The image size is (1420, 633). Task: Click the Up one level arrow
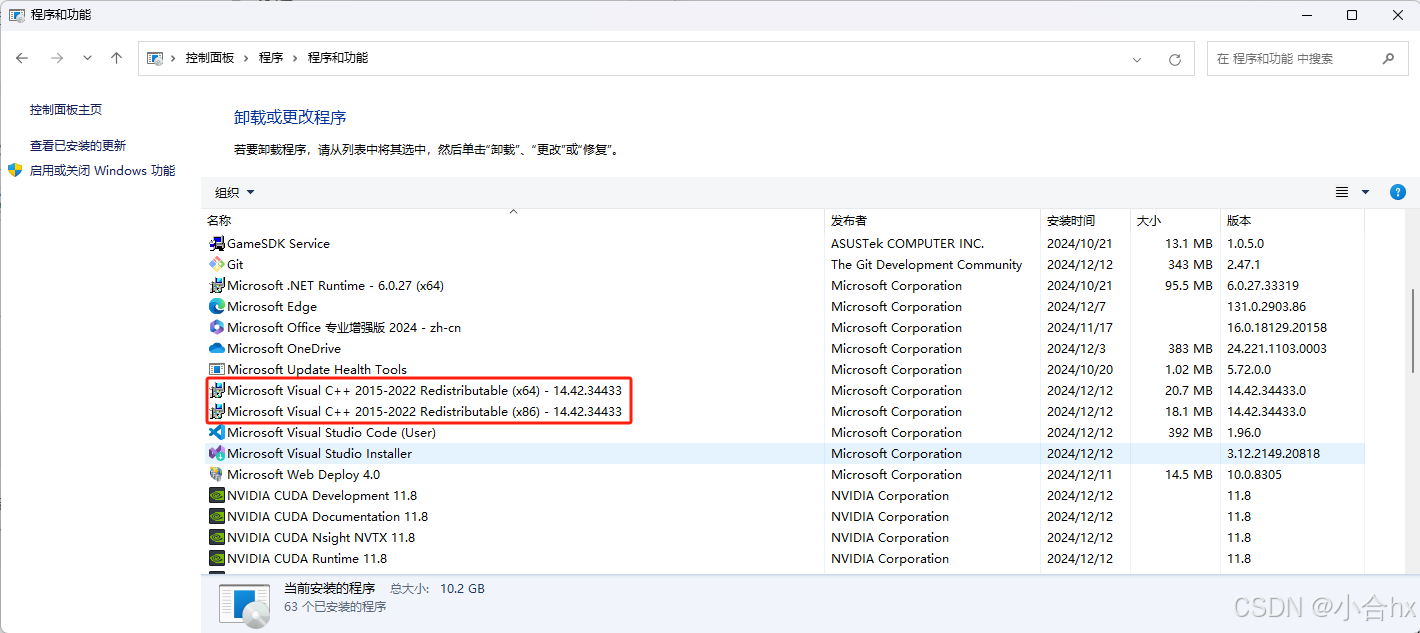116,58
